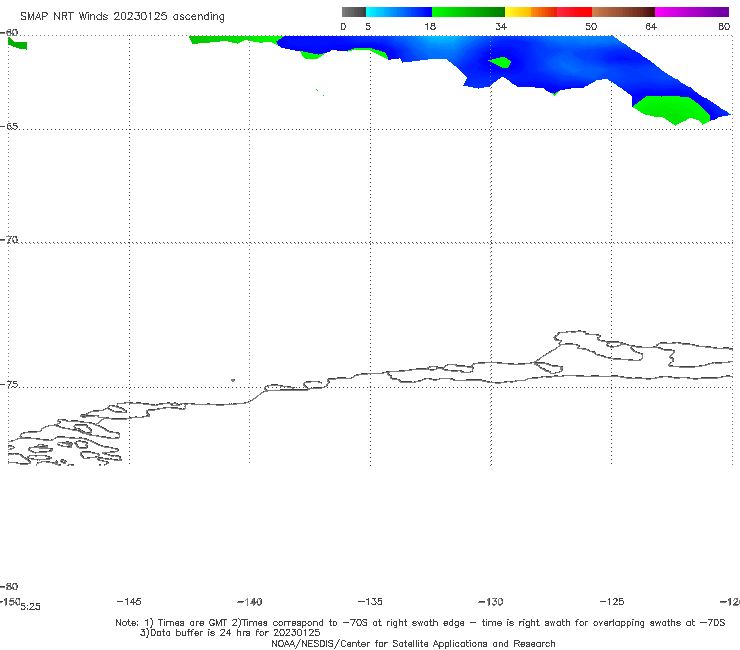Click the green 18-34 color bar segment
The height and width of the screenshot is (650, 740).
tap(468, 12)
